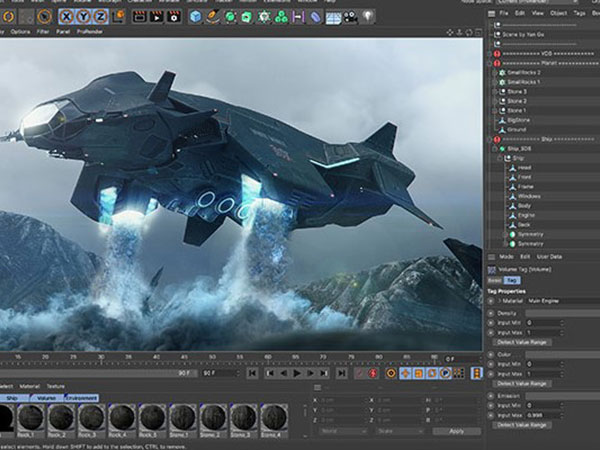
Task: Go to the end of the animation
Action: pyautogui.click(x=342, y=373)
